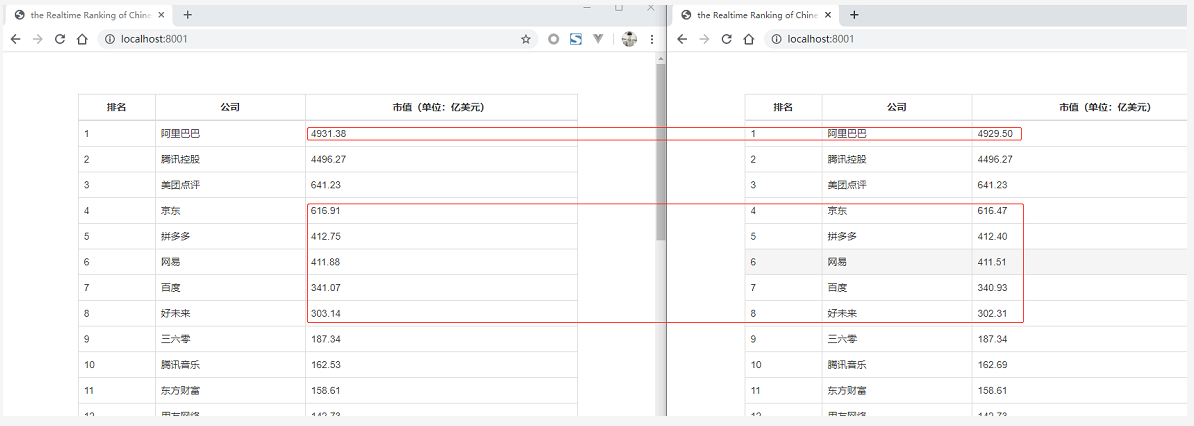
Task: Click value 4496.27 in right table
Action: pos(994,159)
